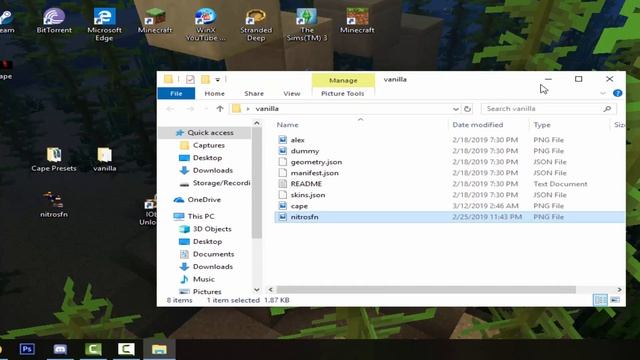Navigate forward in Explorer
Image resolution: width=640 pixels, height=360 pixels.
190,109
